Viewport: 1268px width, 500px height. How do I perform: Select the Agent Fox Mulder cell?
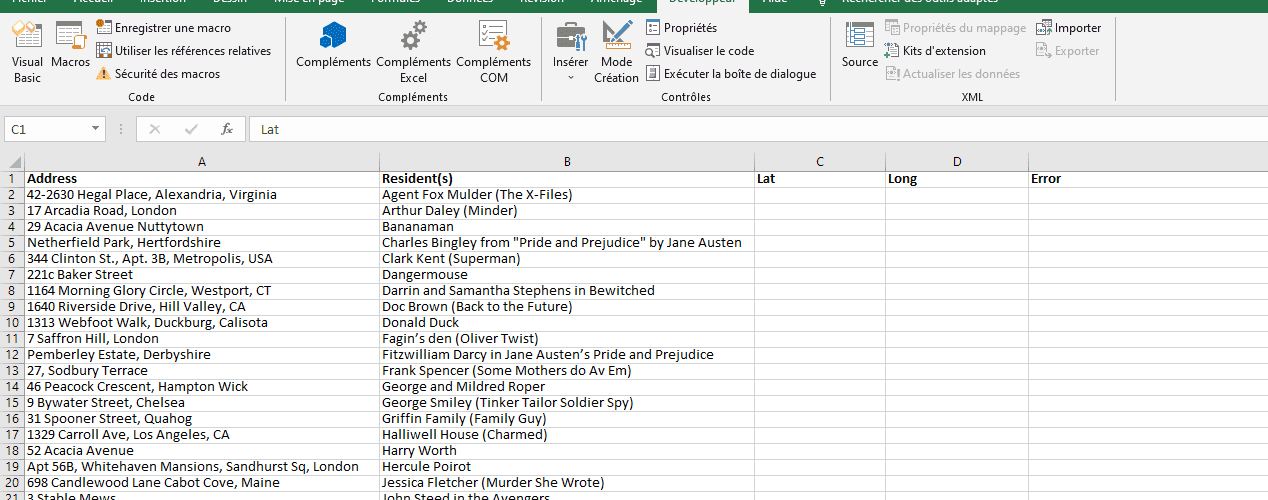tap(567, 195)
